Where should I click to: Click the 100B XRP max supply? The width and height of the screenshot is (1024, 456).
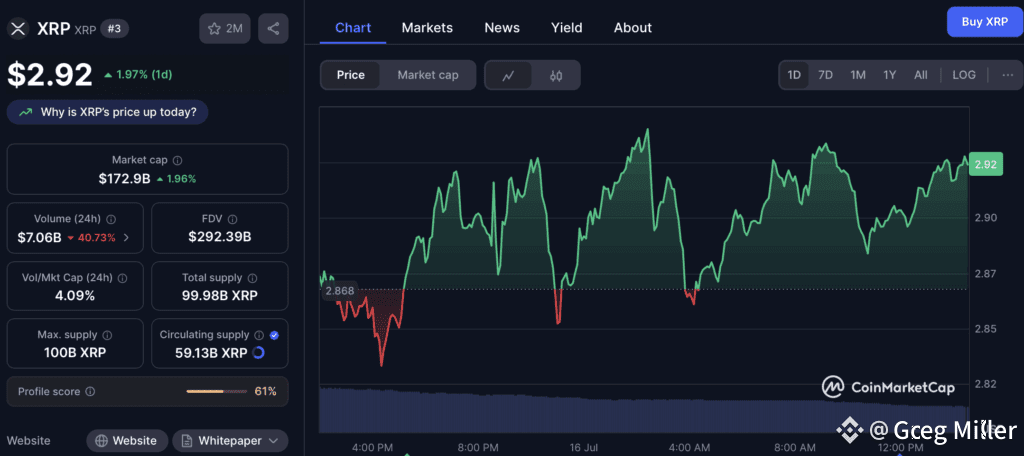pyautogui.click(x=76, y=353)
